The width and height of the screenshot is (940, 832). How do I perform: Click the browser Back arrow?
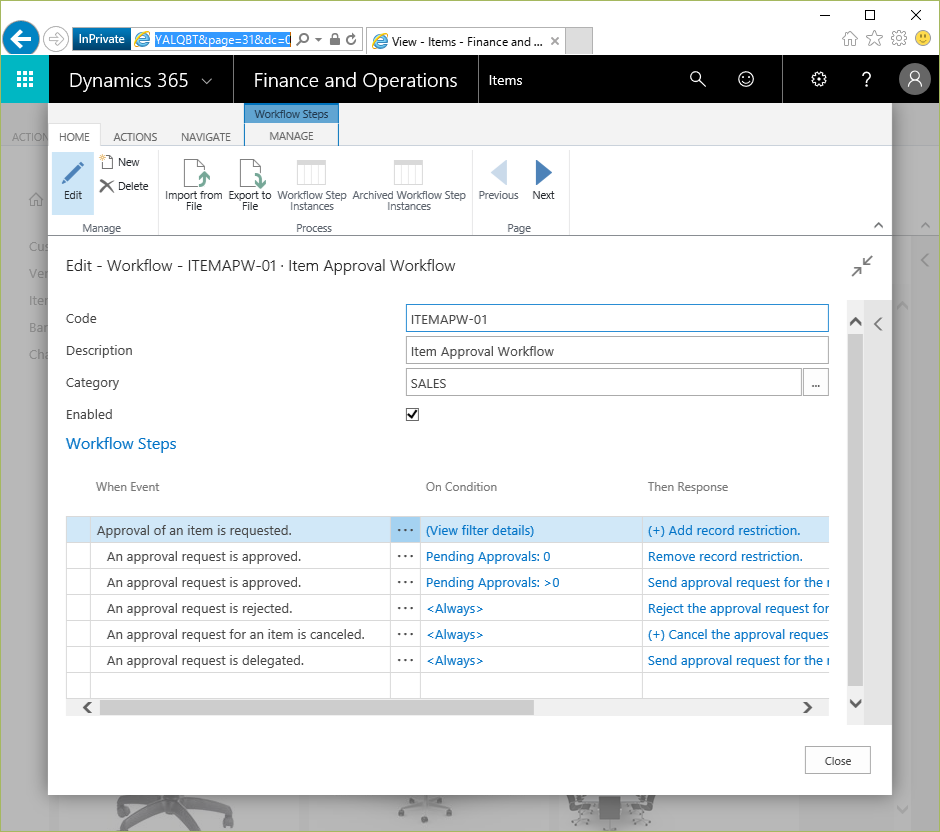(x=21, y=40)
